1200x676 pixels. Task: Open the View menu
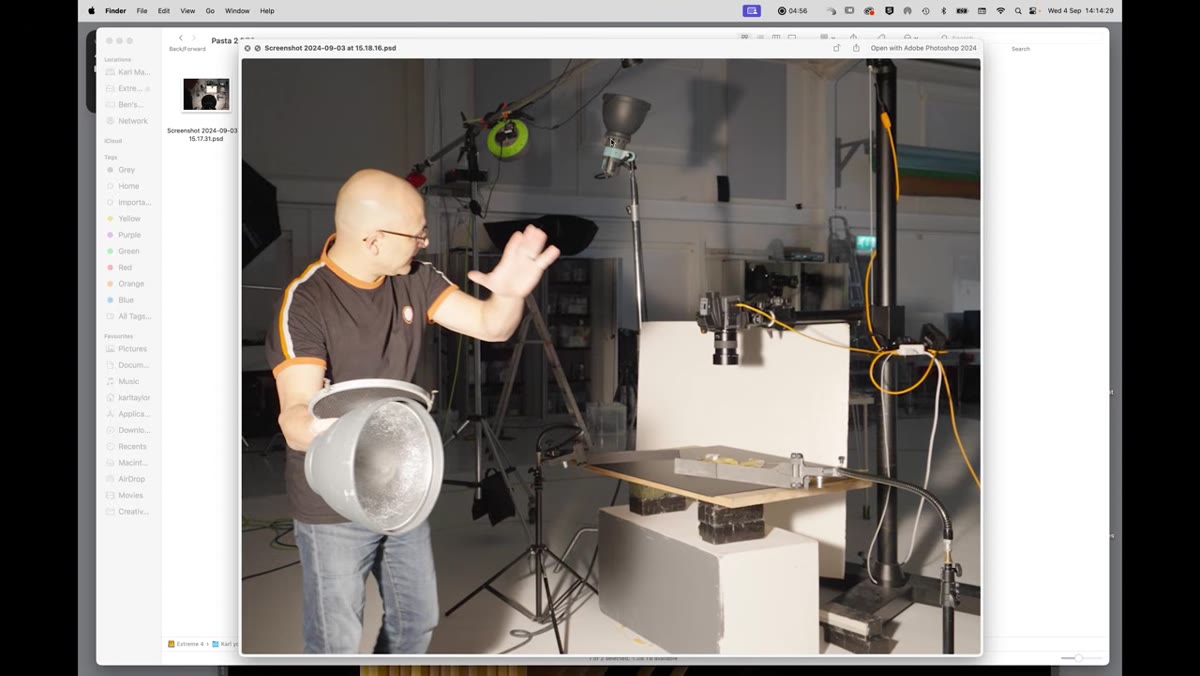[x=187, y=11]
